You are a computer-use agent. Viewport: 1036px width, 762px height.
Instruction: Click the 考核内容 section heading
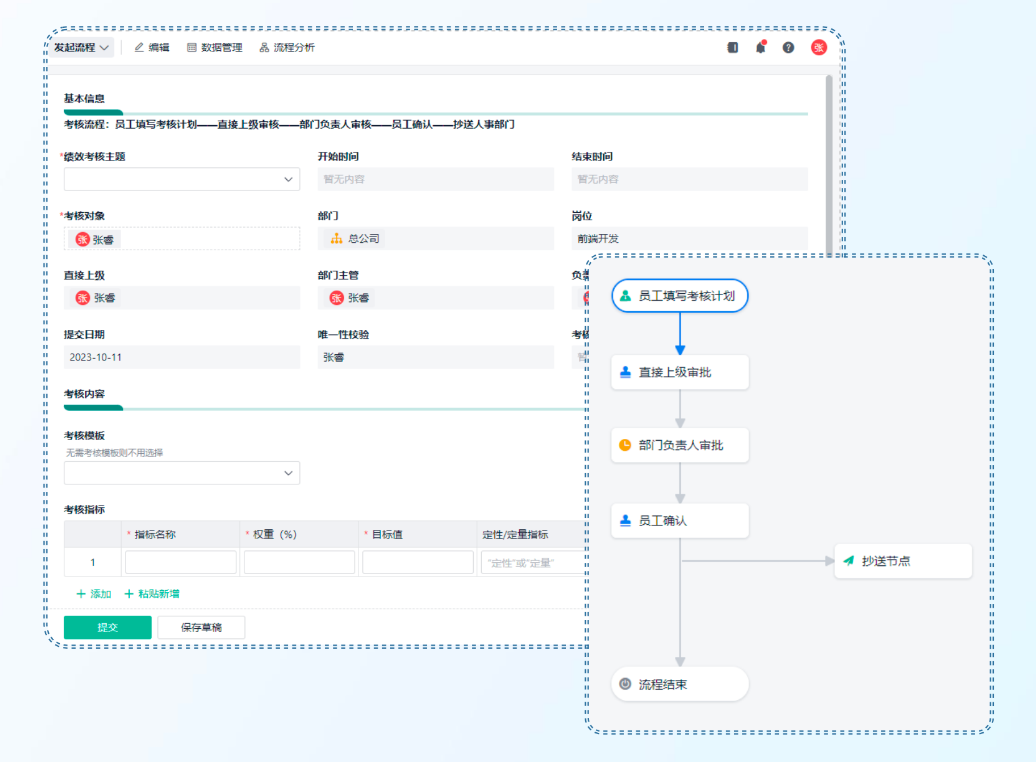pos(84,394)
